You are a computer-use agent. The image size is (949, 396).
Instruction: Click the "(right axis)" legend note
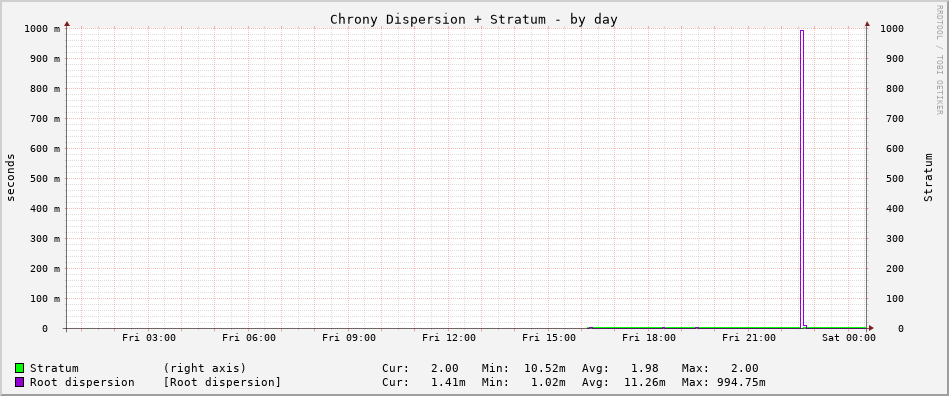(x=205, y=368)
